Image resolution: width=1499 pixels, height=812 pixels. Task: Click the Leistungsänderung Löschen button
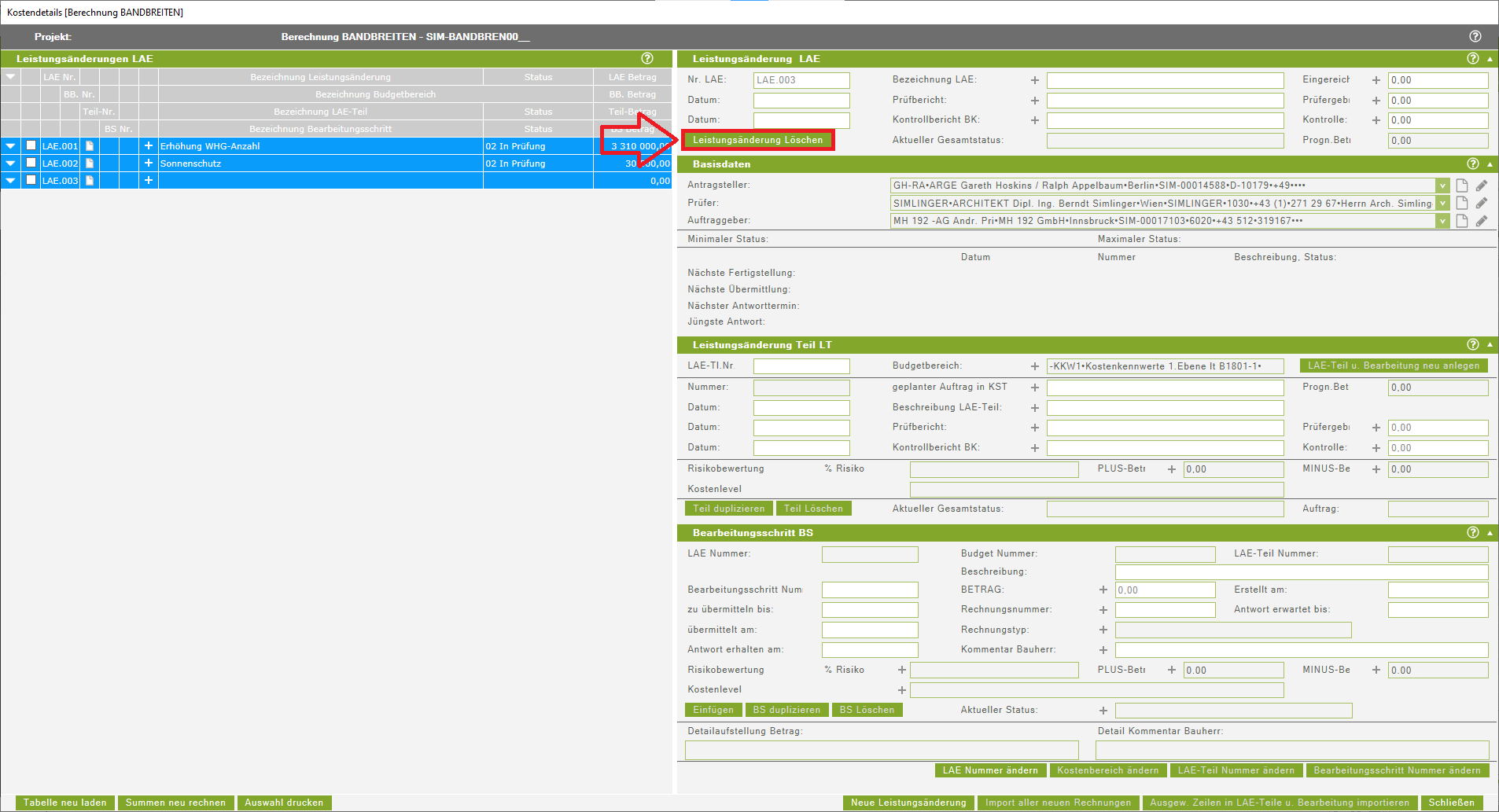click(757, 140)
